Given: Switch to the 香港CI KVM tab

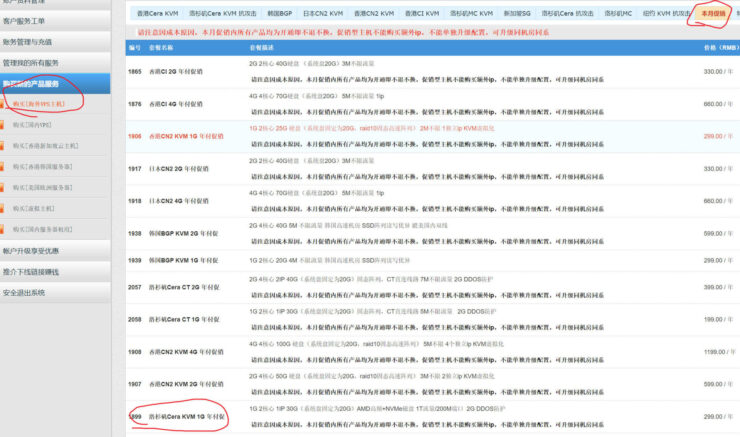Looking at the screenshot, I should (x=422, y=13).
